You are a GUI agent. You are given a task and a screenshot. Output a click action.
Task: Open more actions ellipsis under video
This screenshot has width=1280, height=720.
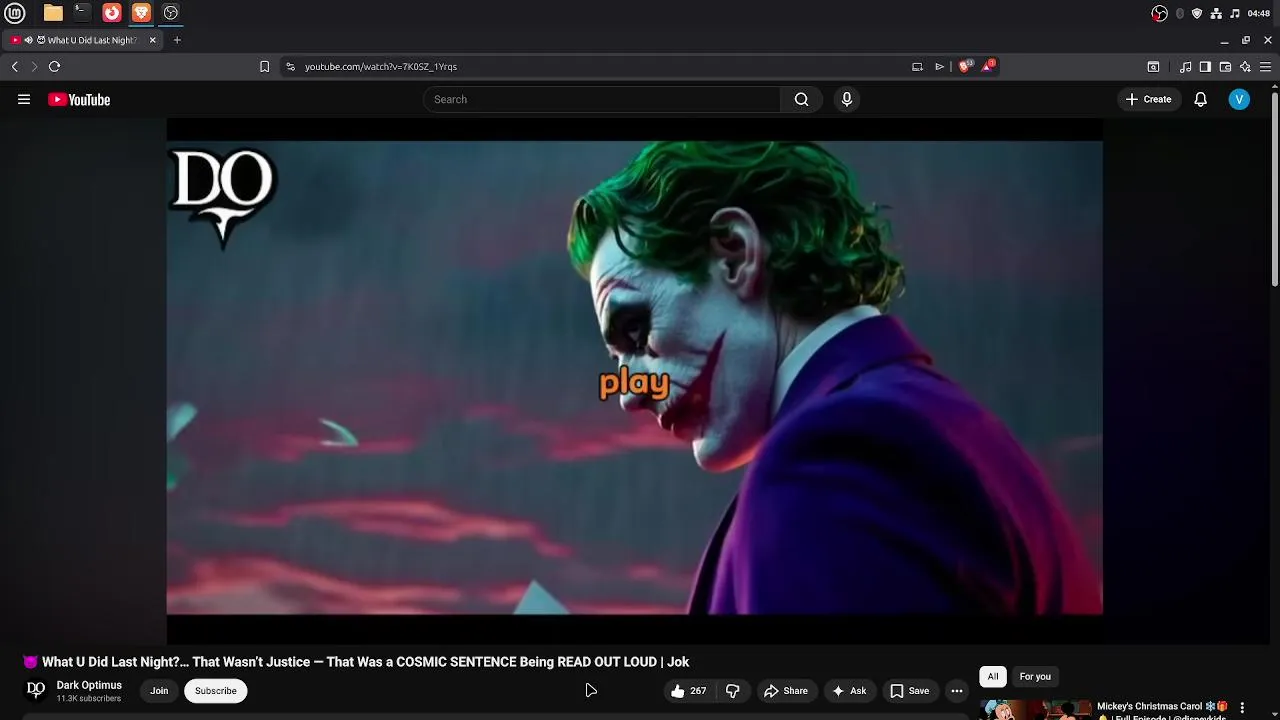(x=957, y=691)
